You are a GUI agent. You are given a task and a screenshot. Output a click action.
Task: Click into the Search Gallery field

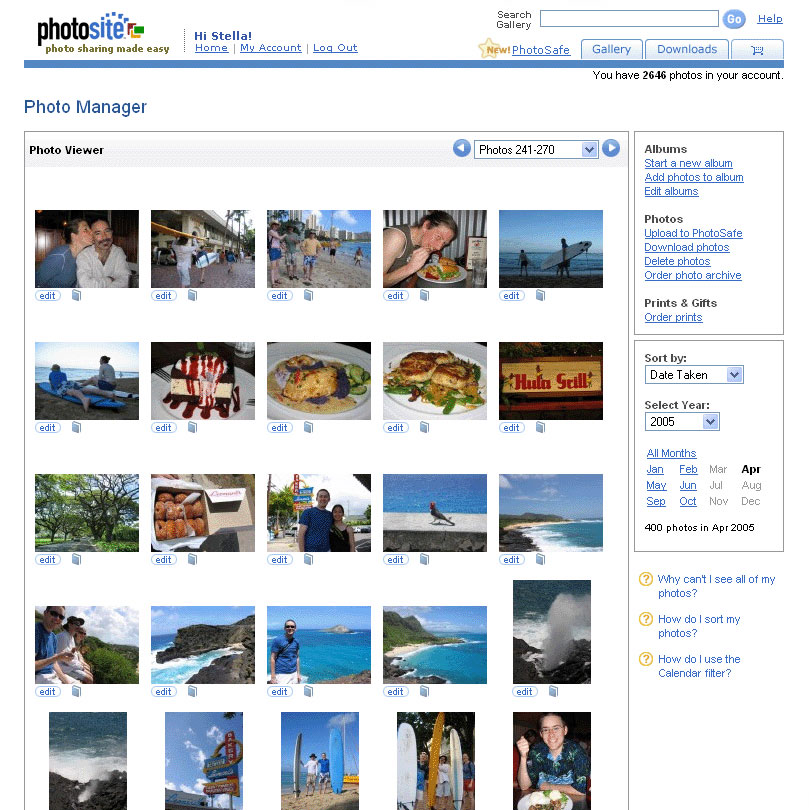(629, 19)
